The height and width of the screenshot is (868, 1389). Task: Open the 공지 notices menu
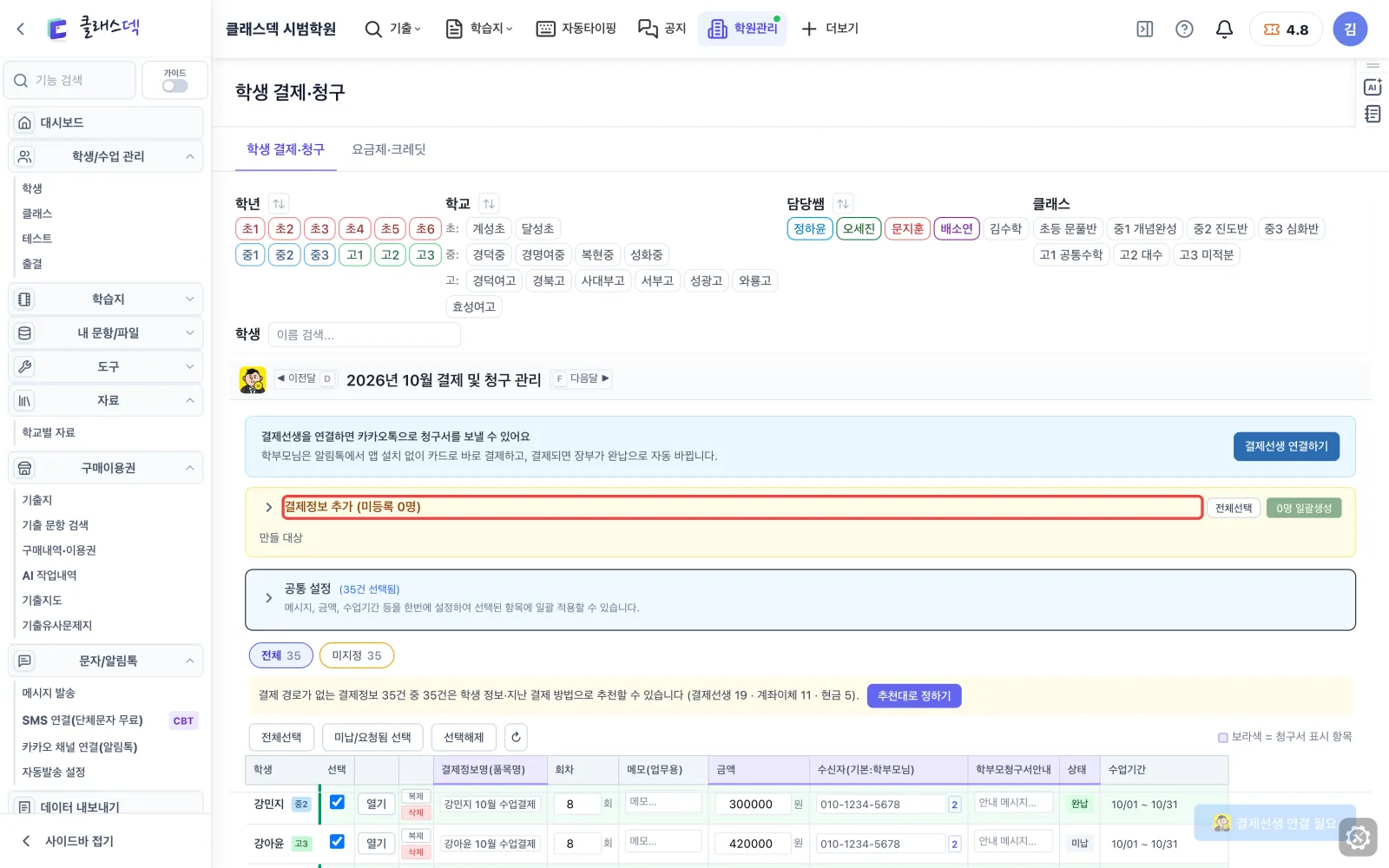tap(662, 29)
